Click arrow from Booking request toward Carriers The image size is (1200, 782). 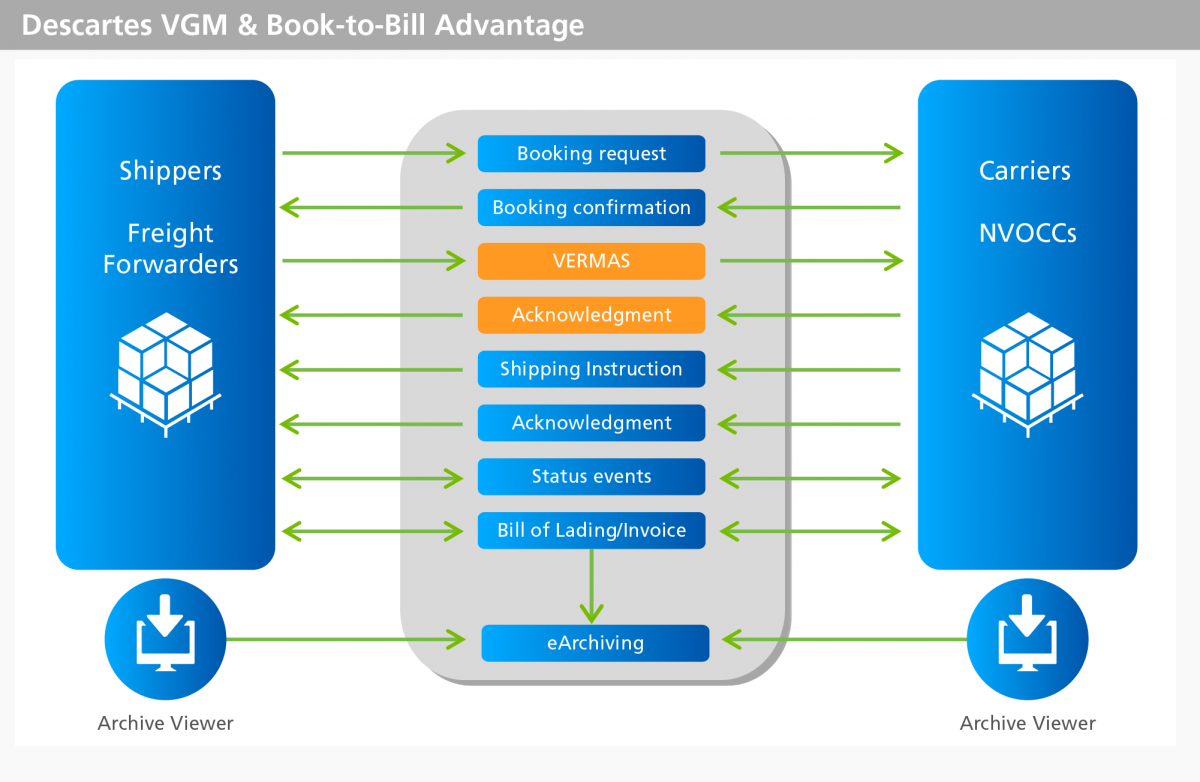810,153
